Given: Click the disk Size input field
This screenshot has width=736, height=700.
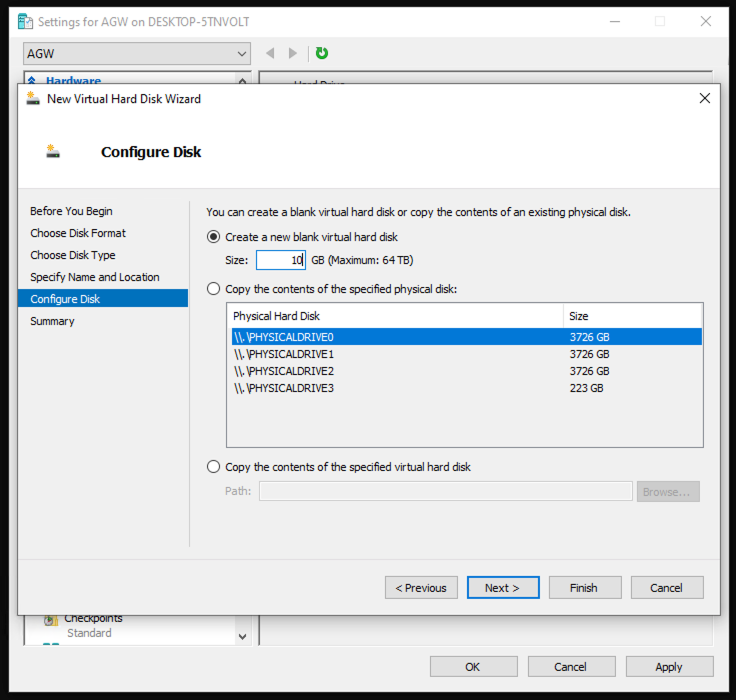Looking at the screenshot, I should point(280,260).
